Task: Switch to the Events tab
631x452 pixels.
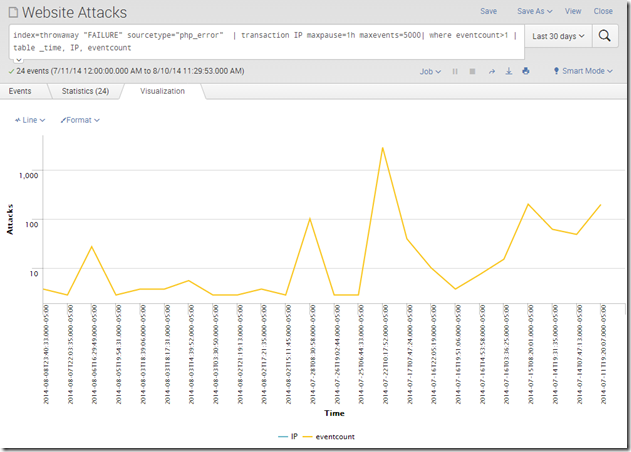Action: click(20, 91)
